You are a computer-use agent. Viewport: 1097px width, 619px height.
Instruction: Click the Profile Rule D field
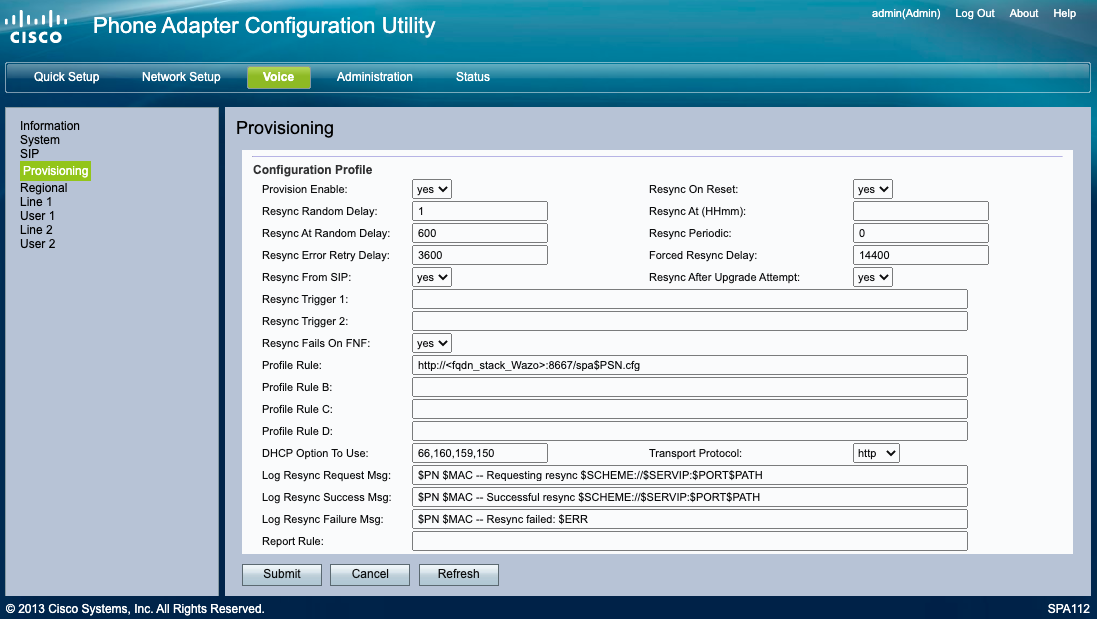690,432
